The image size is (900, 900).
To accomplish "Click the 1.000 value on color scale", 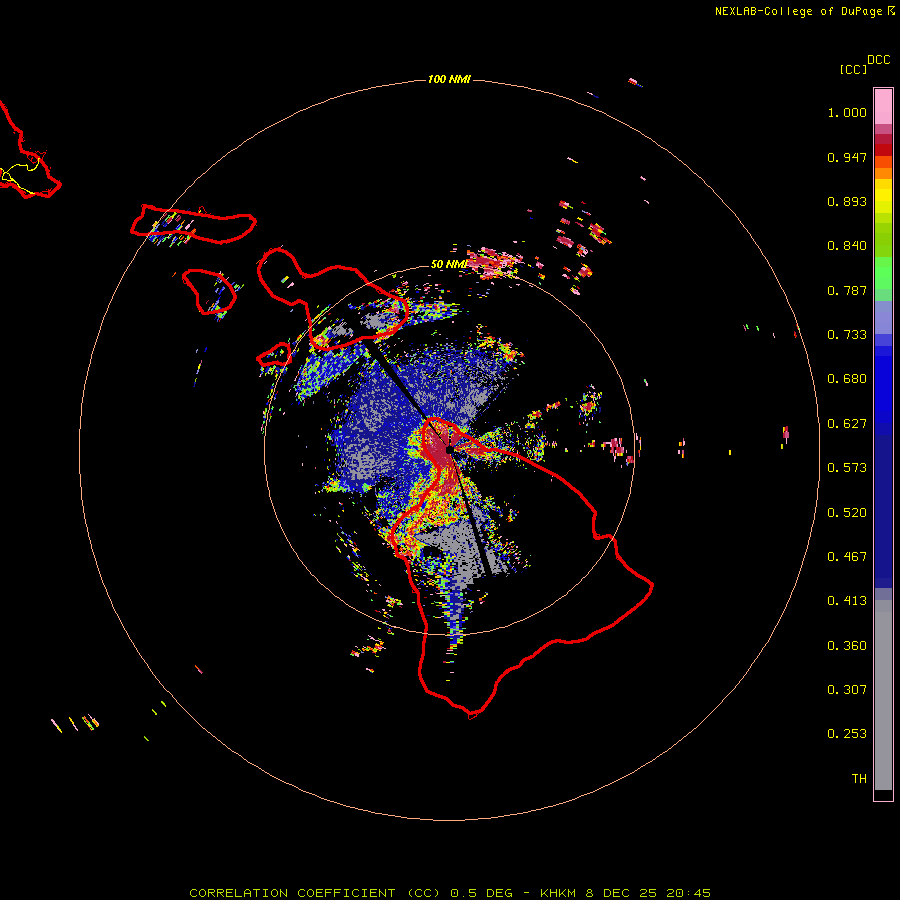I will click(x=847, y=112).
